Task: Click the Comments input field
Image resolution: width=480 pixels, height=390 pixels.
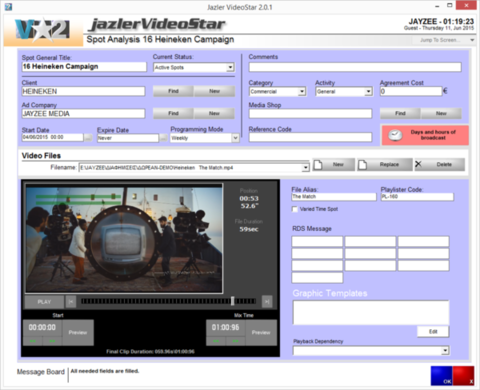Action: 355,67
